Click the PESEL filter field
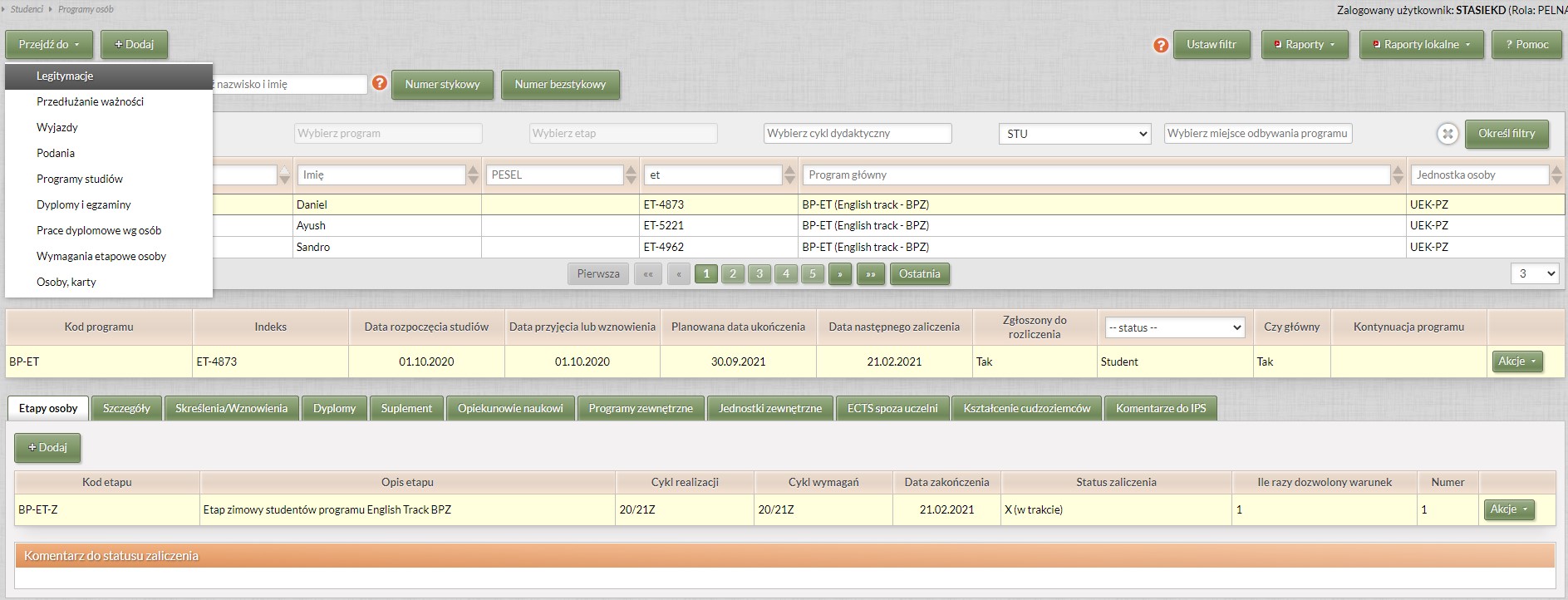This screenshot has width=1568, height=600. (x=555, y=175)
